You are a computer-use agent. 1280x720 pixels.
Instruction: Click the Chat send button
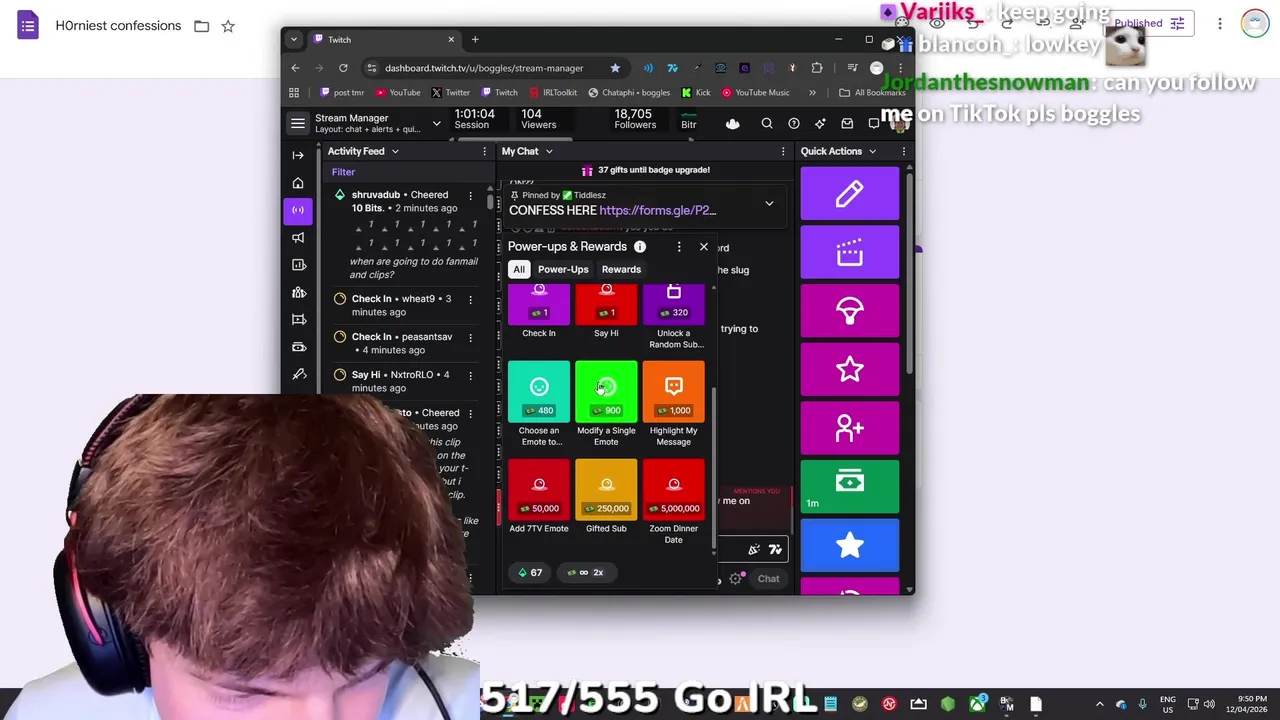click(768, 579)
